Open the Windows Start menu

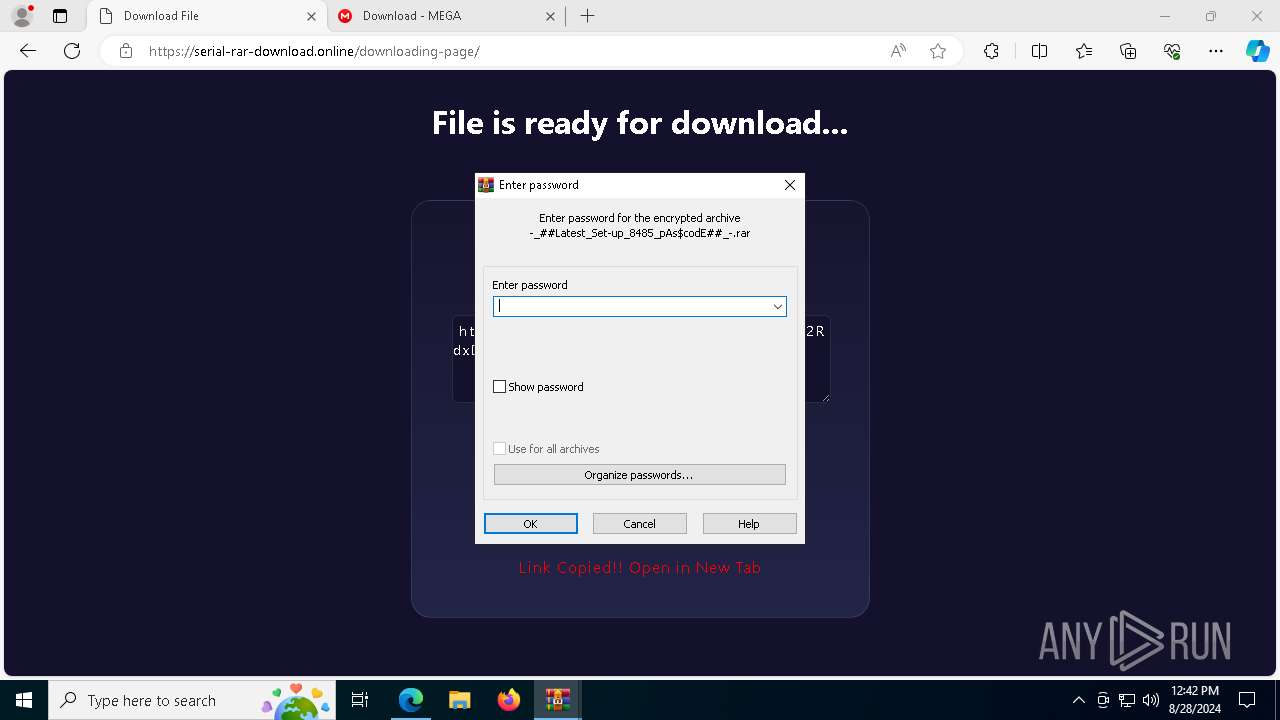click(x=24, y=700)
